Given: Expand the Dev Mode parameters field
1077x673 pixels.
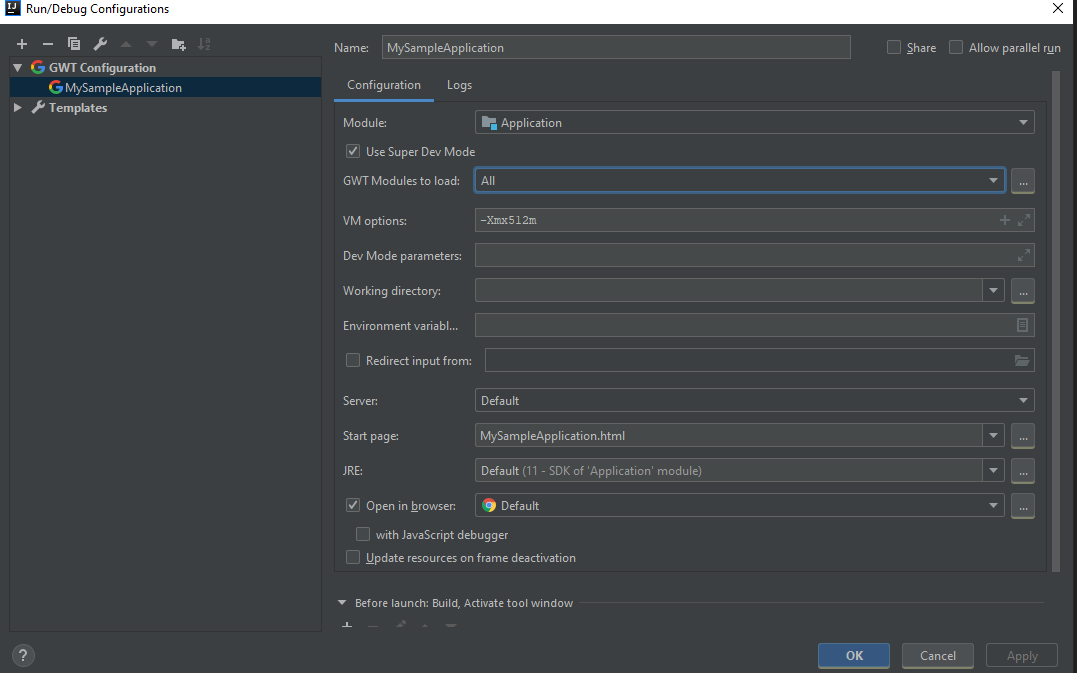Looking at the screenshot, I should point(1023,255).
